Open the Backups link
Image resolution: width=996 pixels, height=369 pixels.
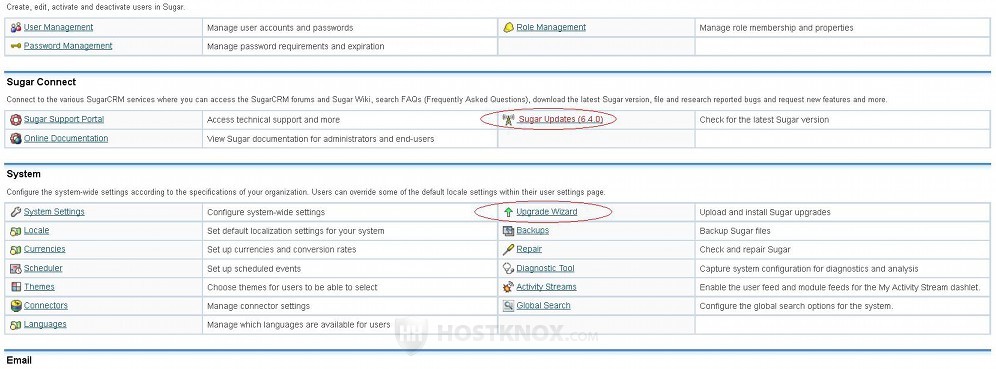pyautogui.click(x=532, y=231)
